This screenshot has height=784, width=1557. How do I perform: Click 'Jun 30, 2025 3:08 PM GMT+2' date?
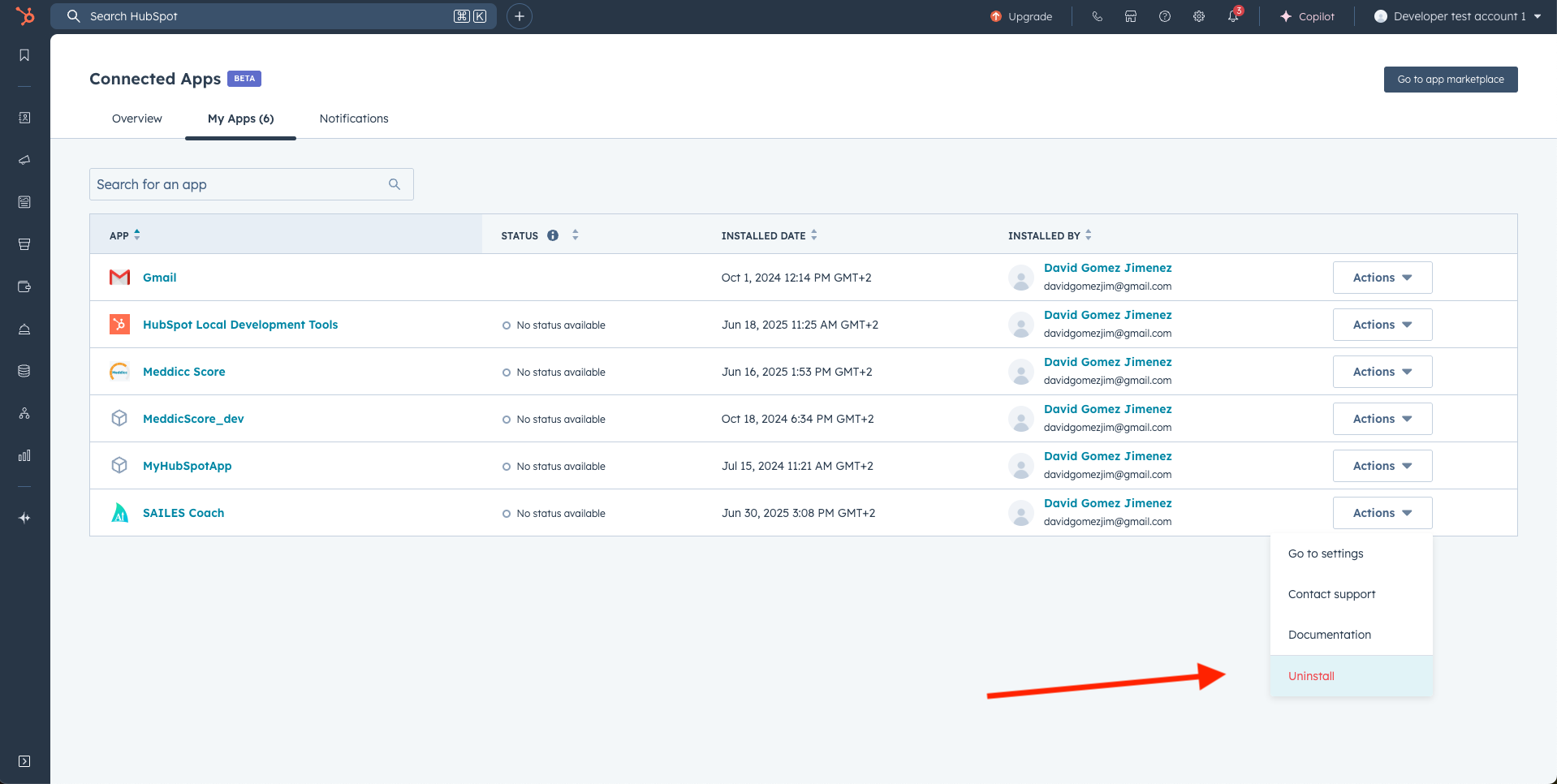tap(798, 513)
